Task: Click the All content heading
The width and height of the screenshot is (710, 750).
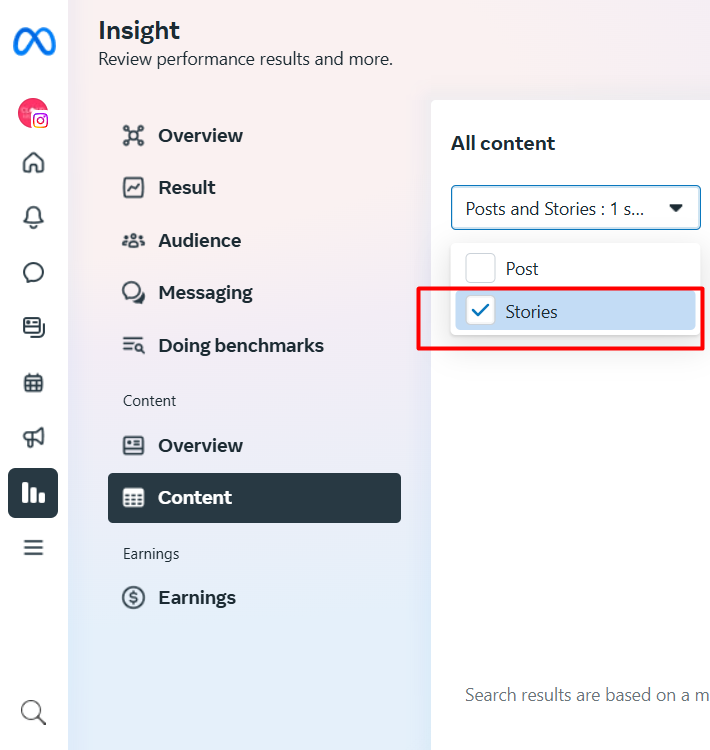Action: coord(503,143)
